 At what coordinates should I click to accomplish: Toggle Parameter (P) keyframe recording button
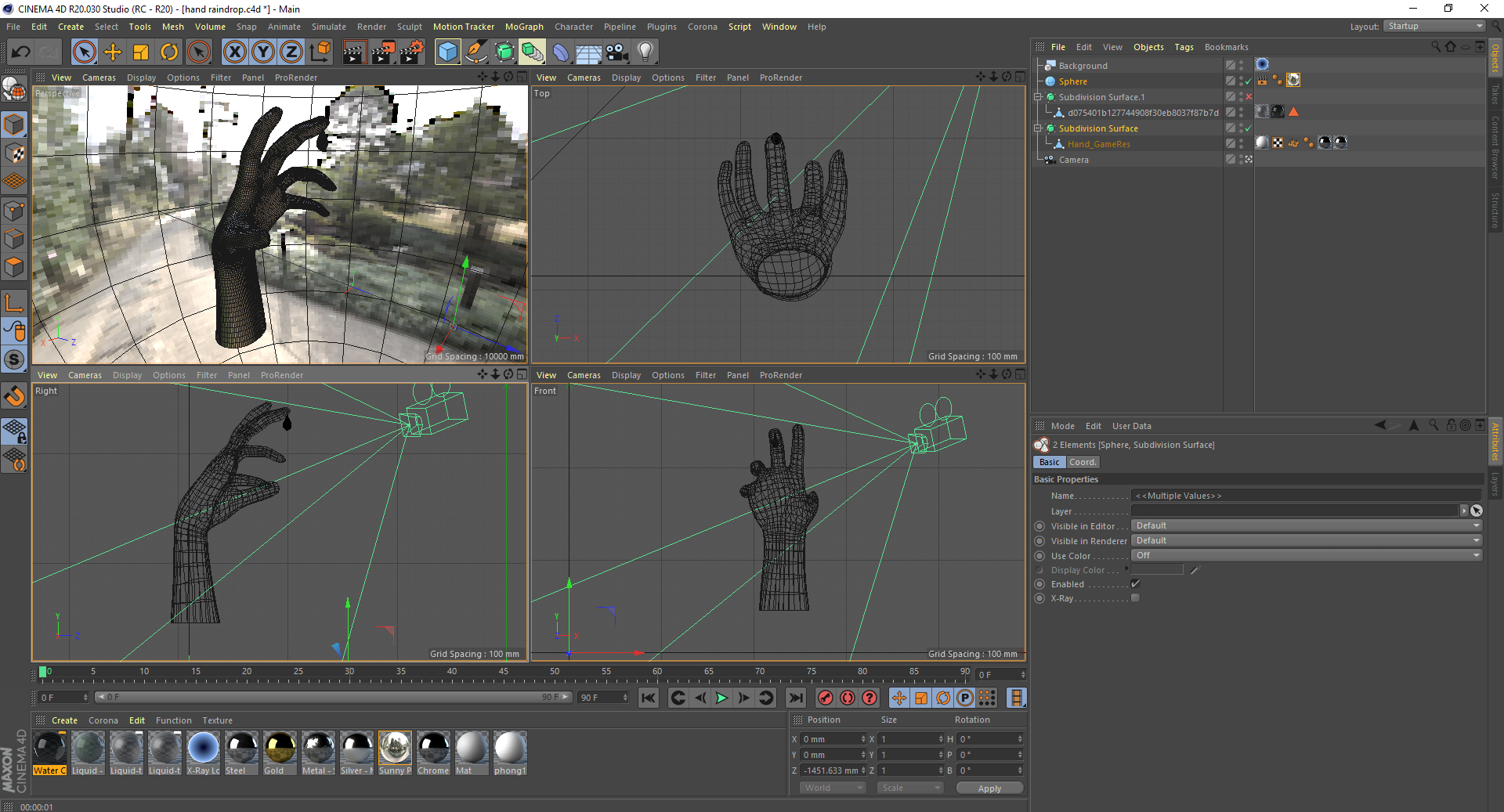(x=965, y=698)
